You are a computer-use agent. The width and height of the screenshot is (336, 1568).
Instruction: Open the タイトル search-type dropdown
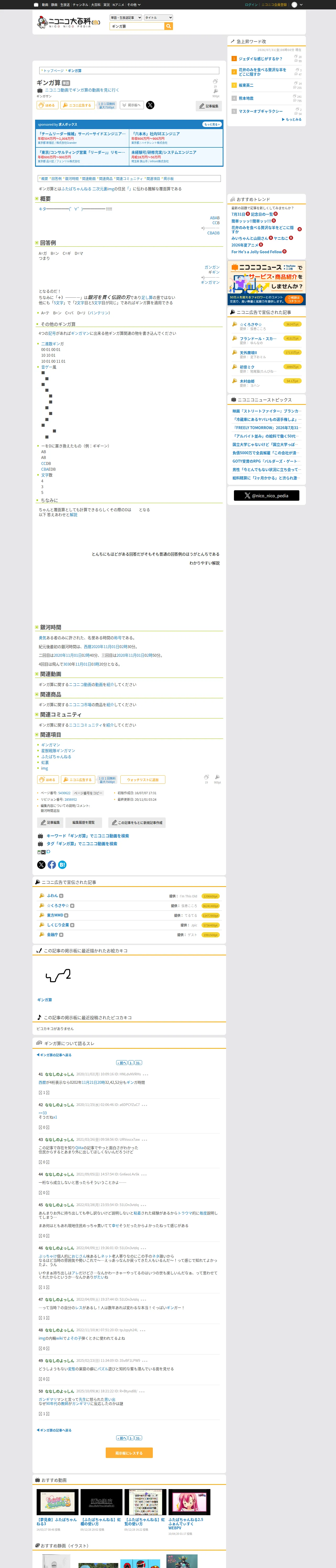pyautogui.click(x=158, y=18)
